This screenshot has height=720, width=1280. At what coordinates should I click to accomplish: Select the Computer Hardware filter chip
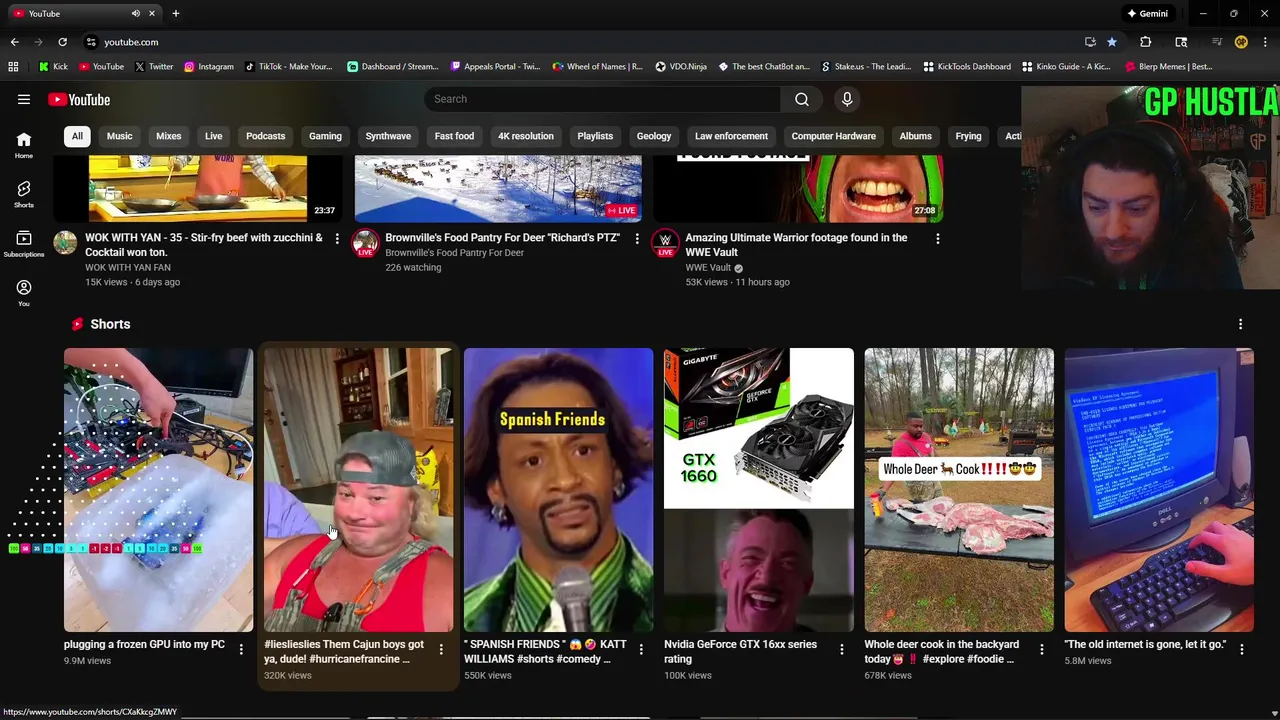click(834, 136)
